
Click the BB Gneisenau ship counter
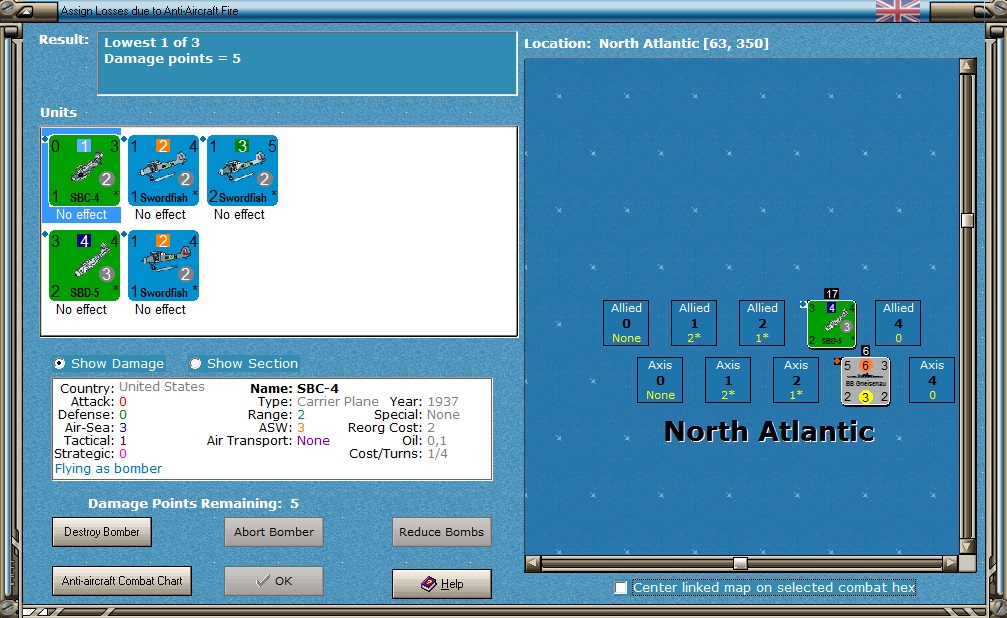click(x=865, y=381)
